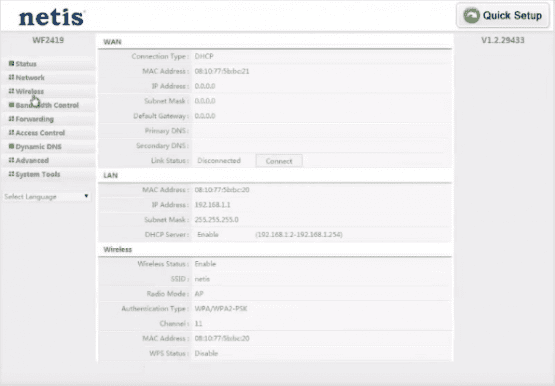This screenshot has height=386, width=555.
Task: Click the WAN MAC address ending bc:21
Action: point(222,71)
